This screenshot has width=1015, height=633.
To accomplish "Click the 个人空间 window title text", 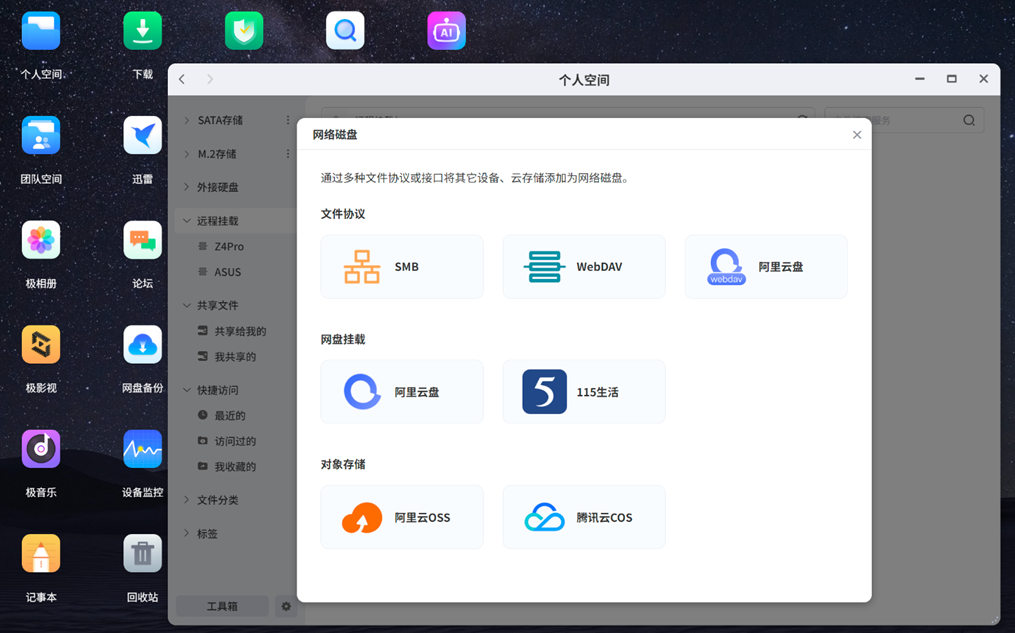I will 584,80.
